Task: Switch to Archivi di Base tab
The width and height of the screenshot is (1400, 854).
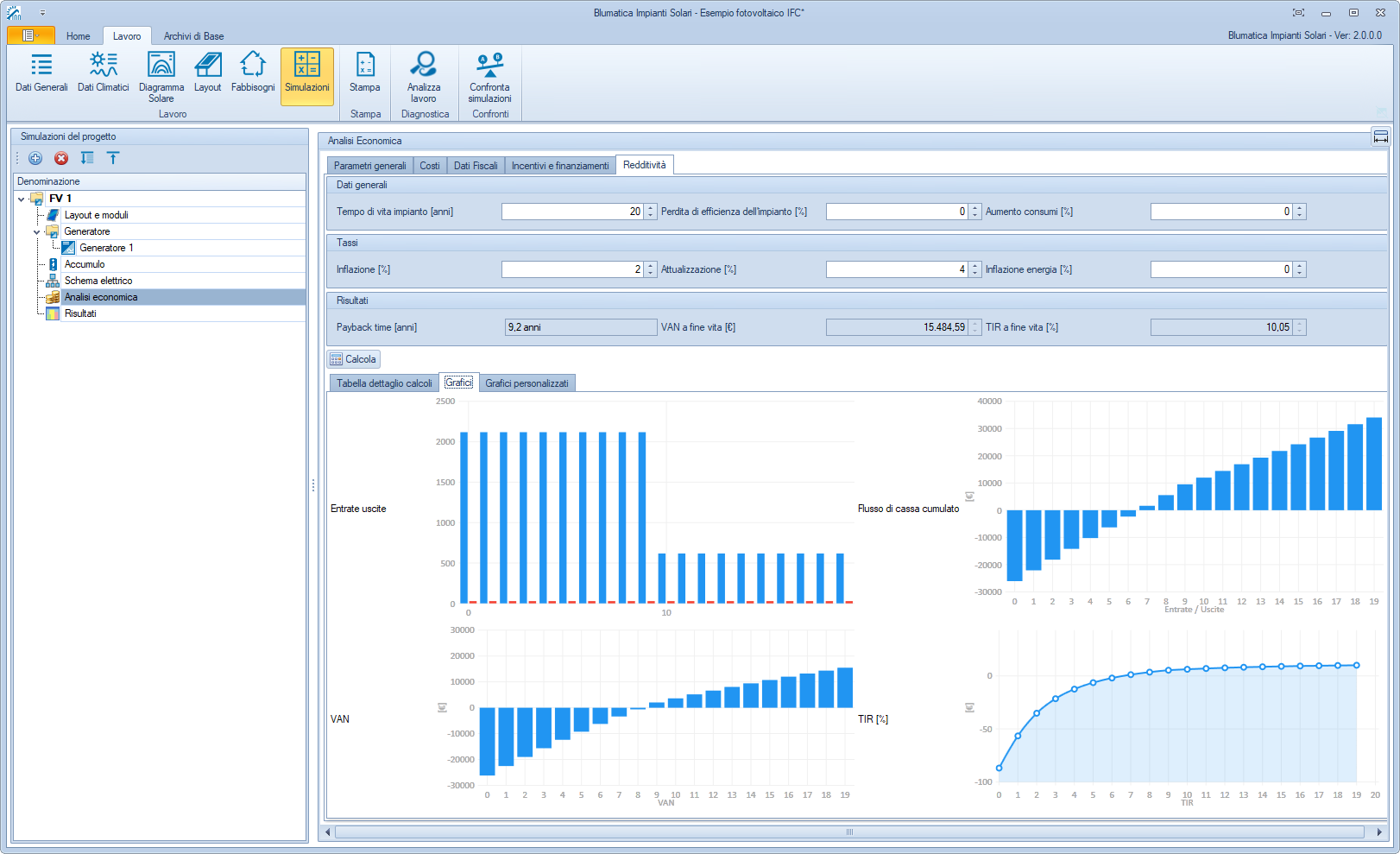Action: coord(194,36)
